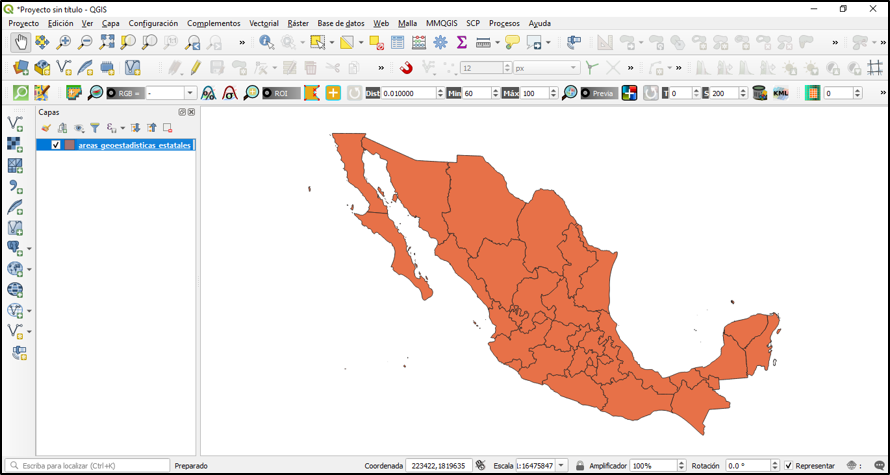Click the Escriba para localizar search box

86,465
